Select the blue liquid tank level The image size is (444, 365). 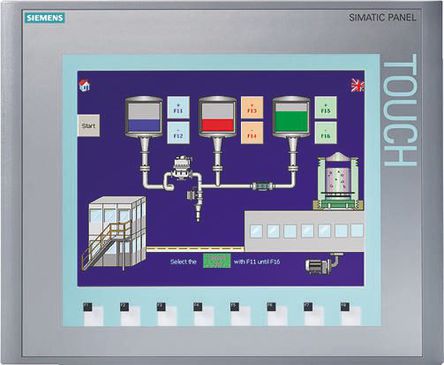coord(144,117)
